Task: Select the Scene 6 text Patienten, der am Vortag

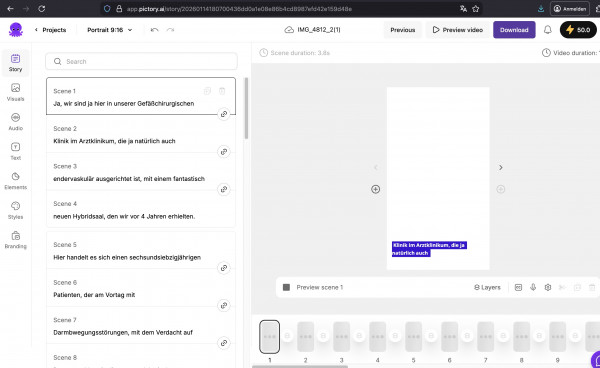Action: click(x=94, y=295)
